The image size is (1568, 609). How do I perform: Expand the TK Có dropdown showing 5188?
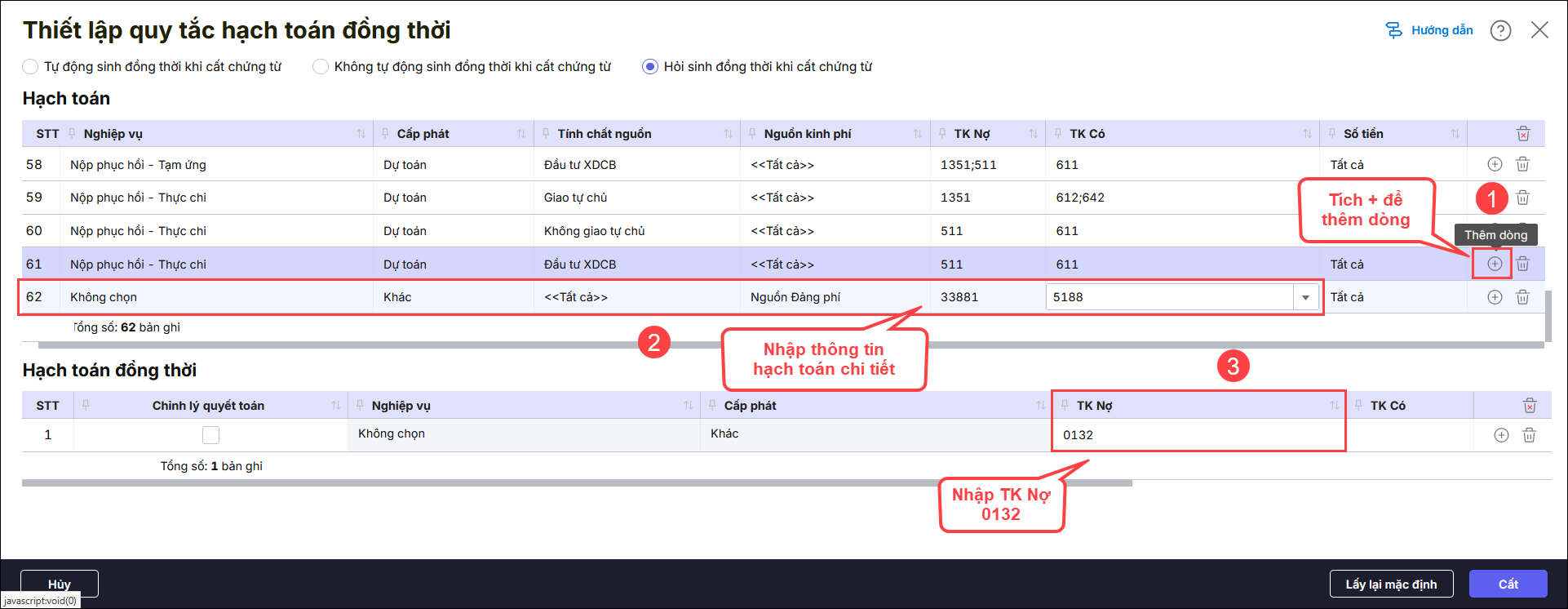tap(1305, 297)
